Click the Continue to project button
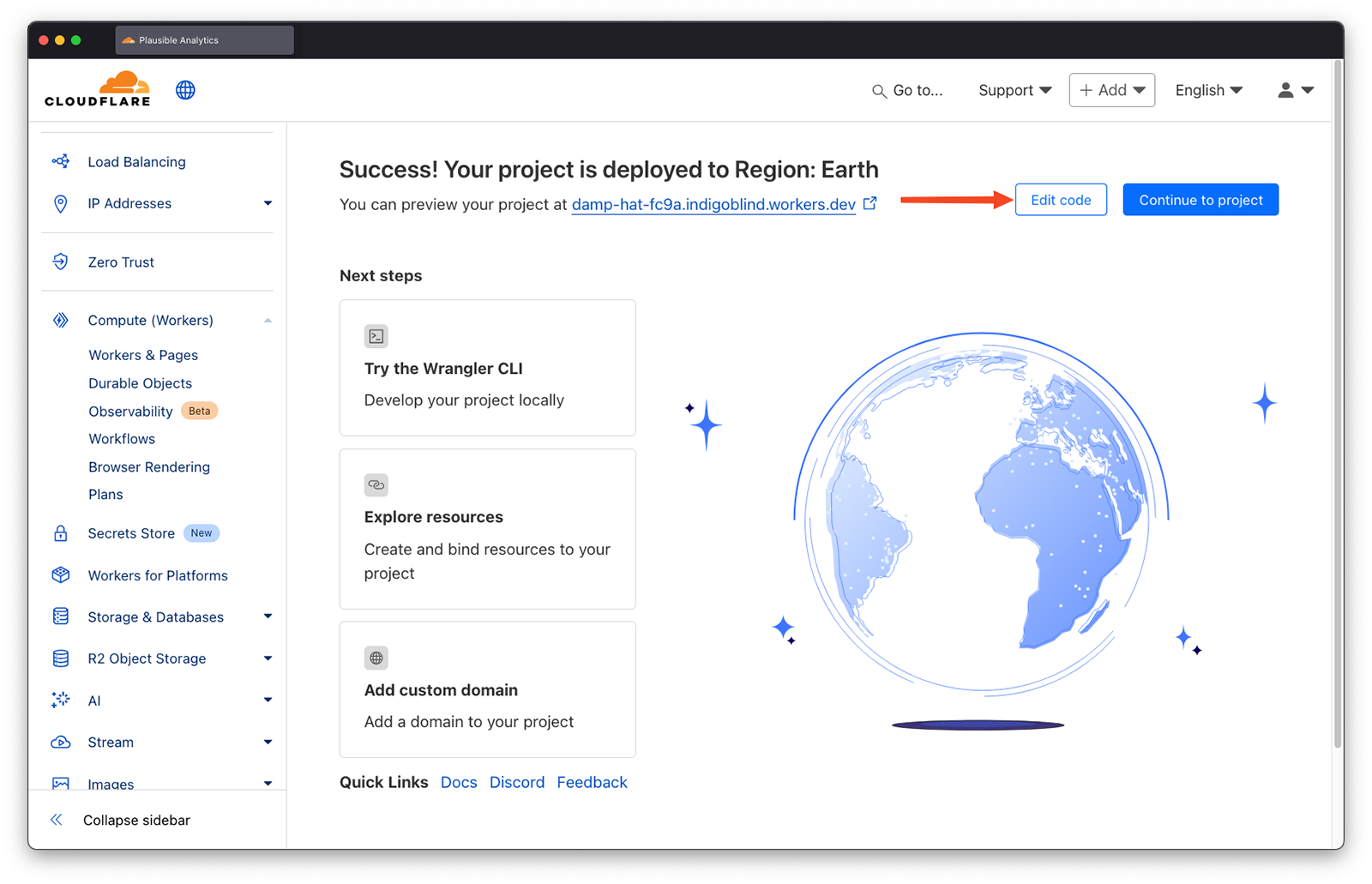This screenshot has height=884, width=1372. click(x=1200, y=199)
